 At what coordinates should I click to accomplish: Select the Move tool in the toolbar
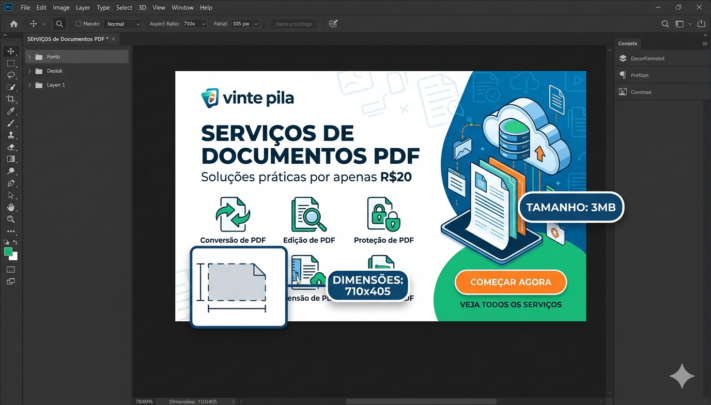[11, 51]
